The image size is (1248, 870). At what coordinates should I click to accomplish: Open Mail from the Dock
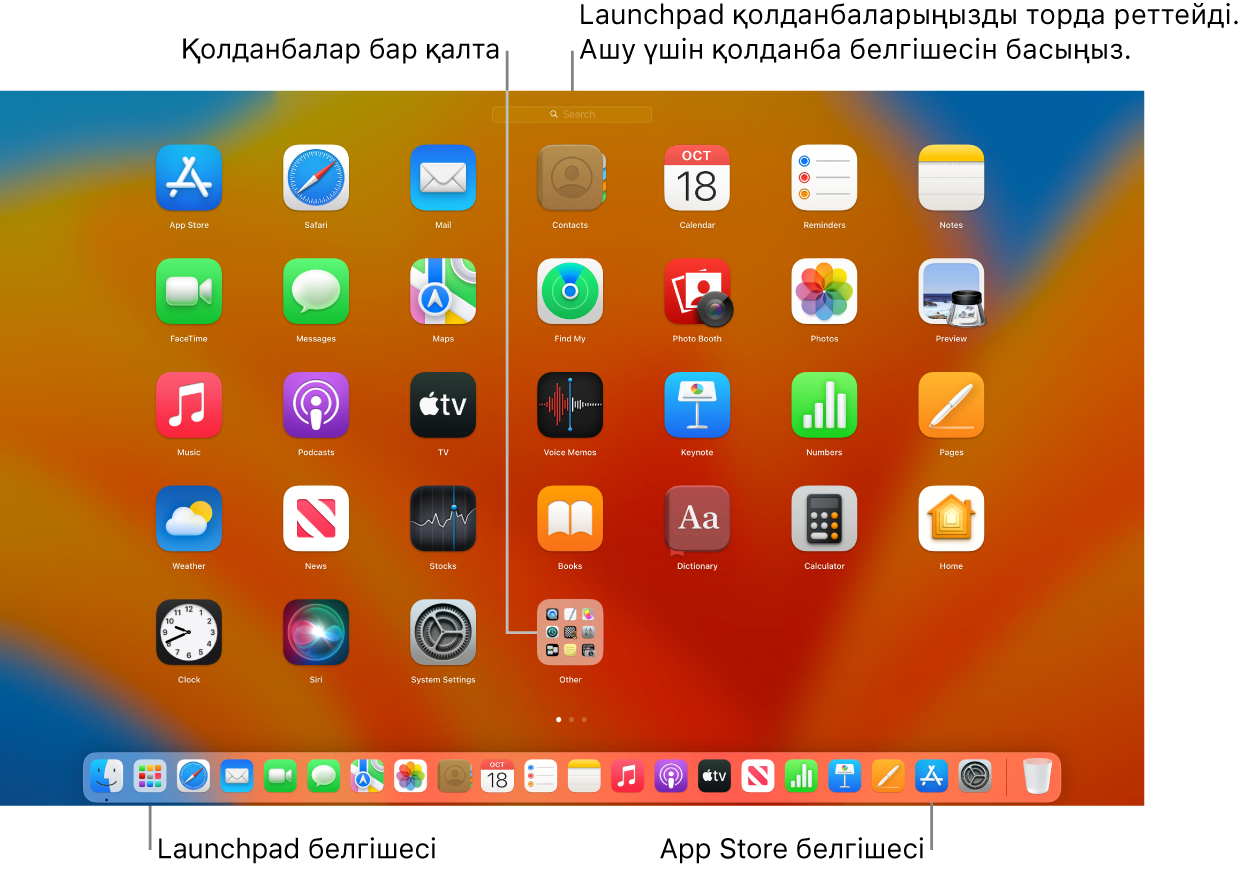(x=237, y=776)
